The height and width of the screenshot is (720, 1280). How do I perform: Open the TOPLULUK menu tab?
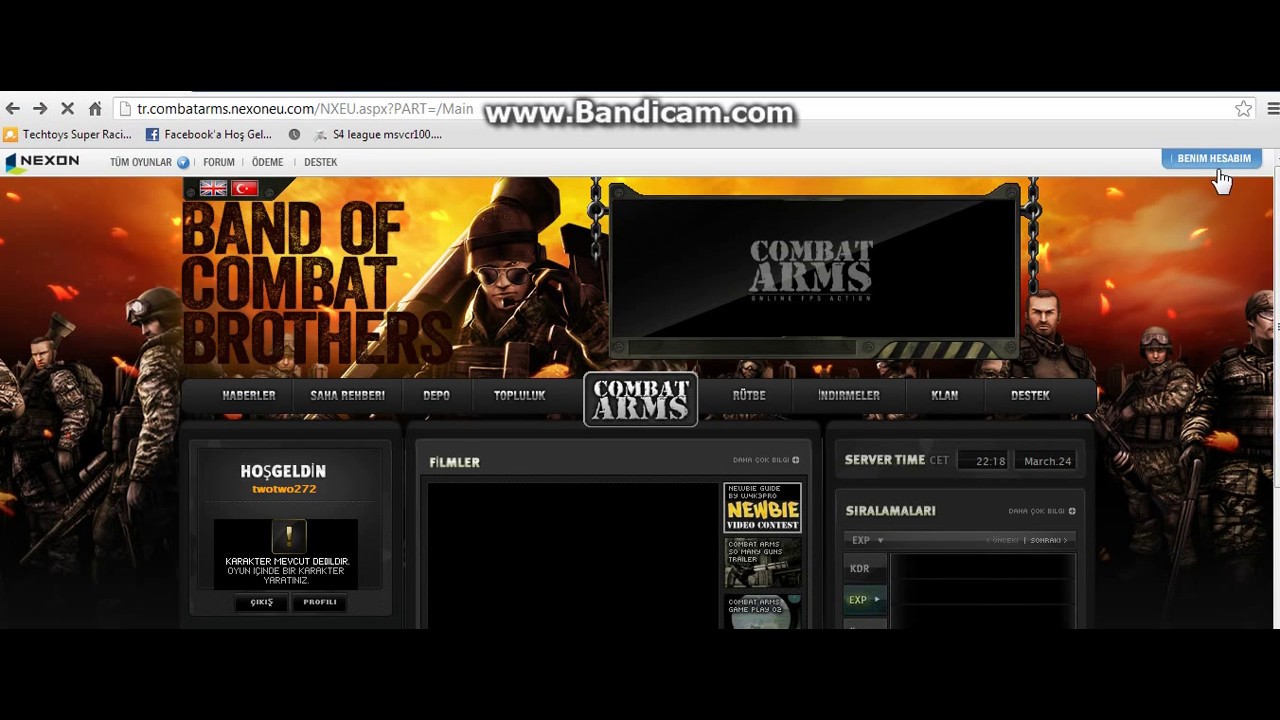[x=519, y=396]
